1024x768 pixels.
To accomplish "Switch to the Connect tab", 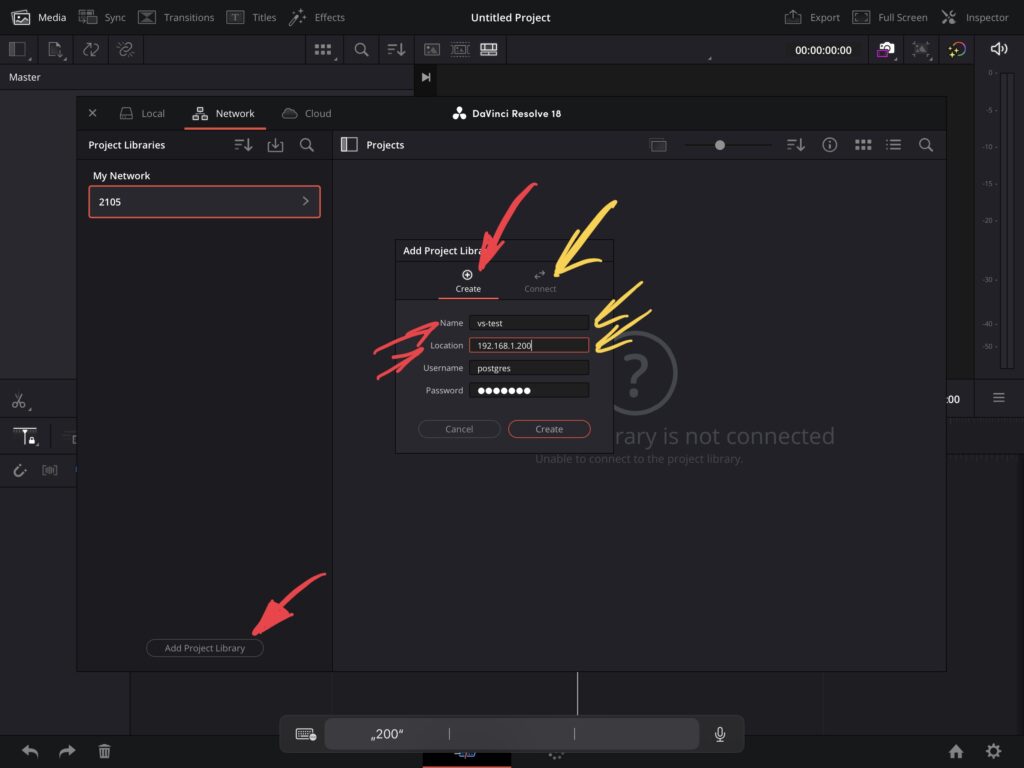I will pyautogui.click(x=540, y=281).
